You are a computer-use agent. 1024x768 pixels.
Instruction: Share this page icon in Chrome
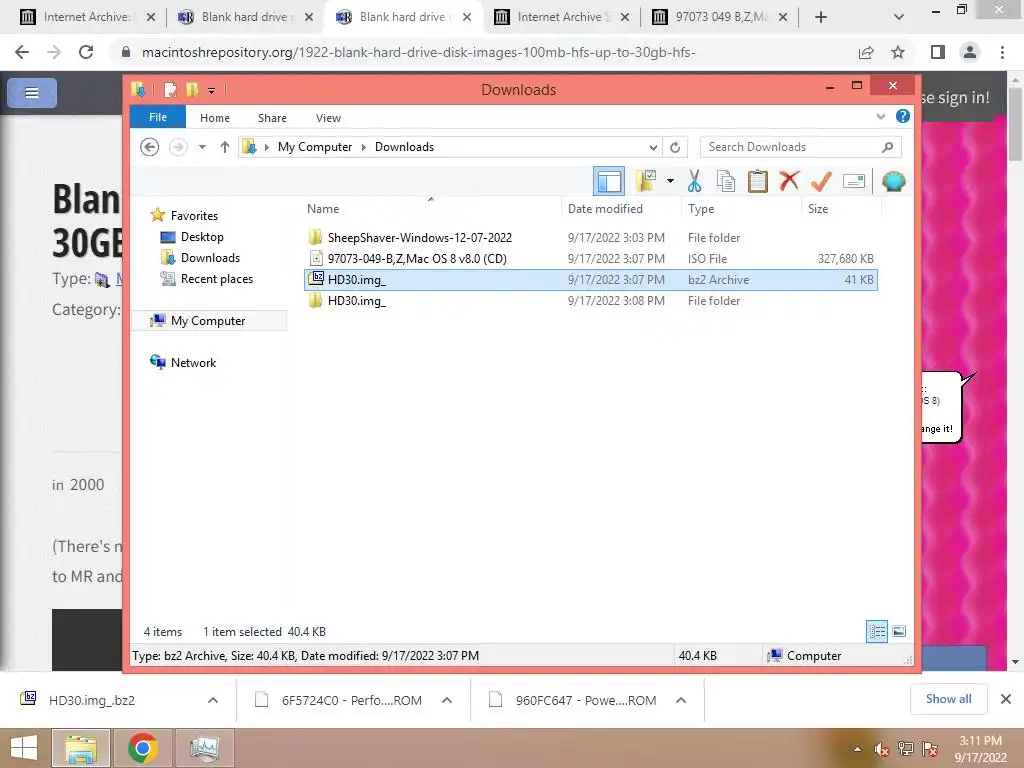click(866, 52)
